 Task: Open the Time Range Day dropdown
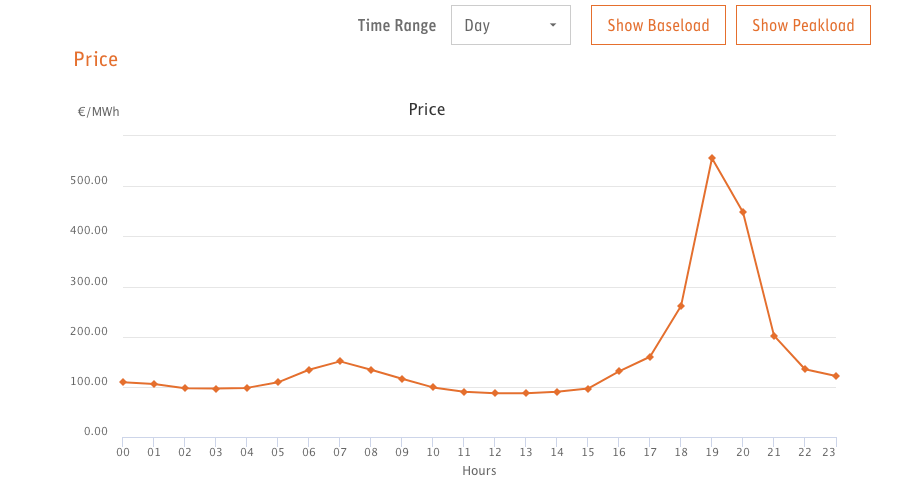pyautogui.click(x=511, y=25)
